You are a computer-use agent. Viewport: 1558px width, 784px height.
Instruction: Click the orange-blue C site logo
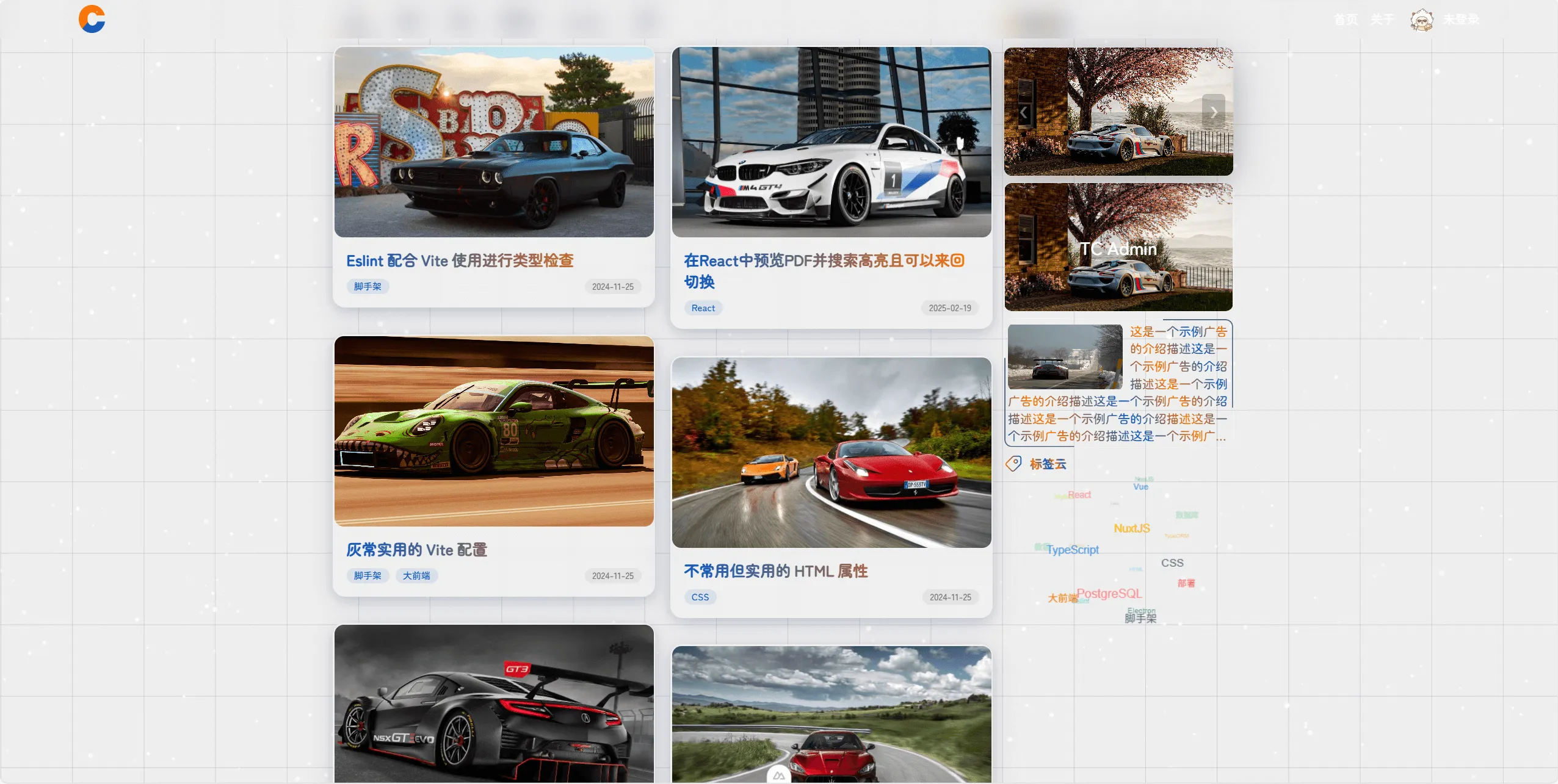[92, 19]
